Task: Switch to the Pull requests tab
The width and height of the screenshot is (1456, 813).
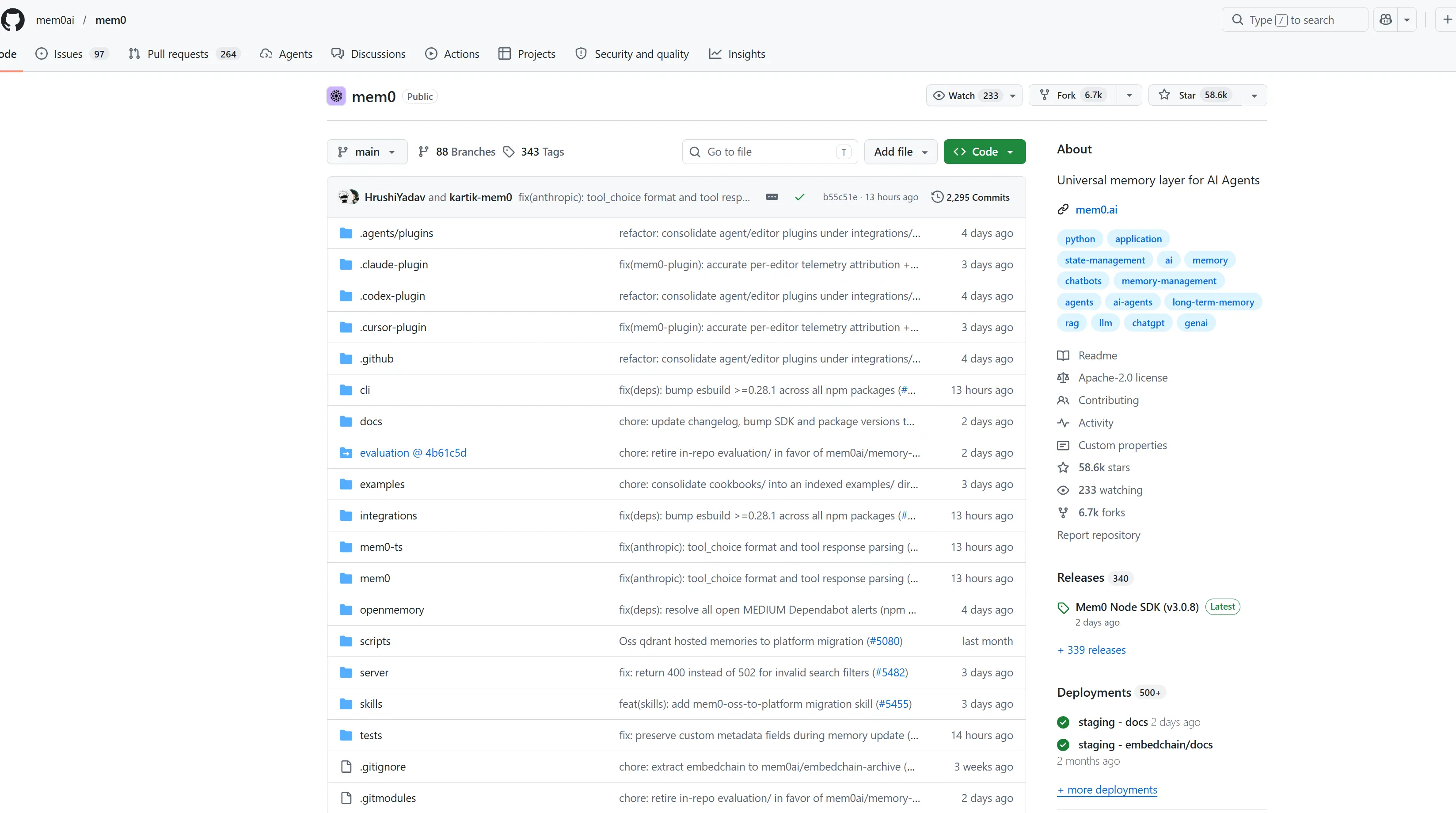Action: pos(184,53)
